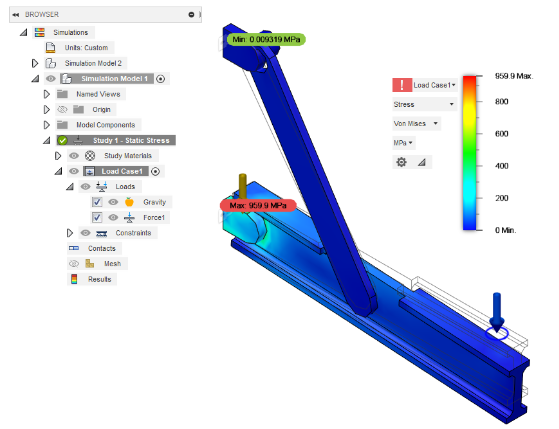Click the Mesh icon
The height and width of the screenshot is (429, 559).
pos(89,264)
